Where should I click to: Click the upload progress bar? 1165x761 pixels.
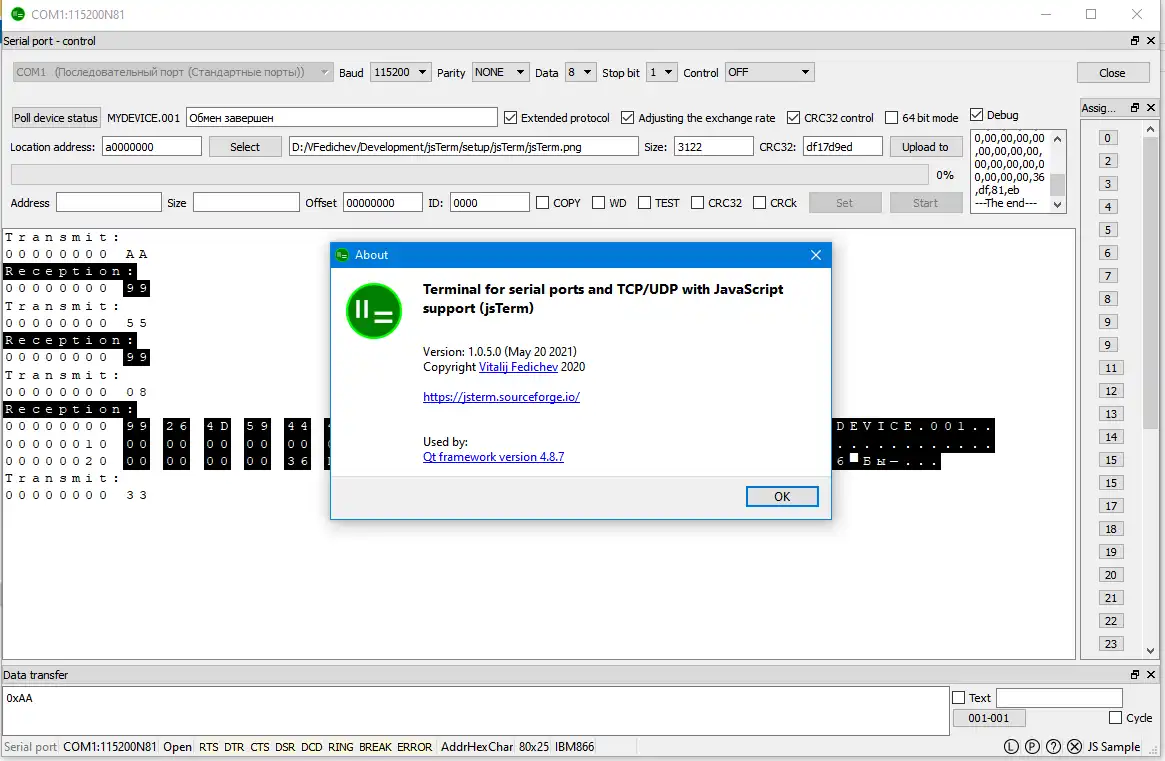[x=470, y=175]
